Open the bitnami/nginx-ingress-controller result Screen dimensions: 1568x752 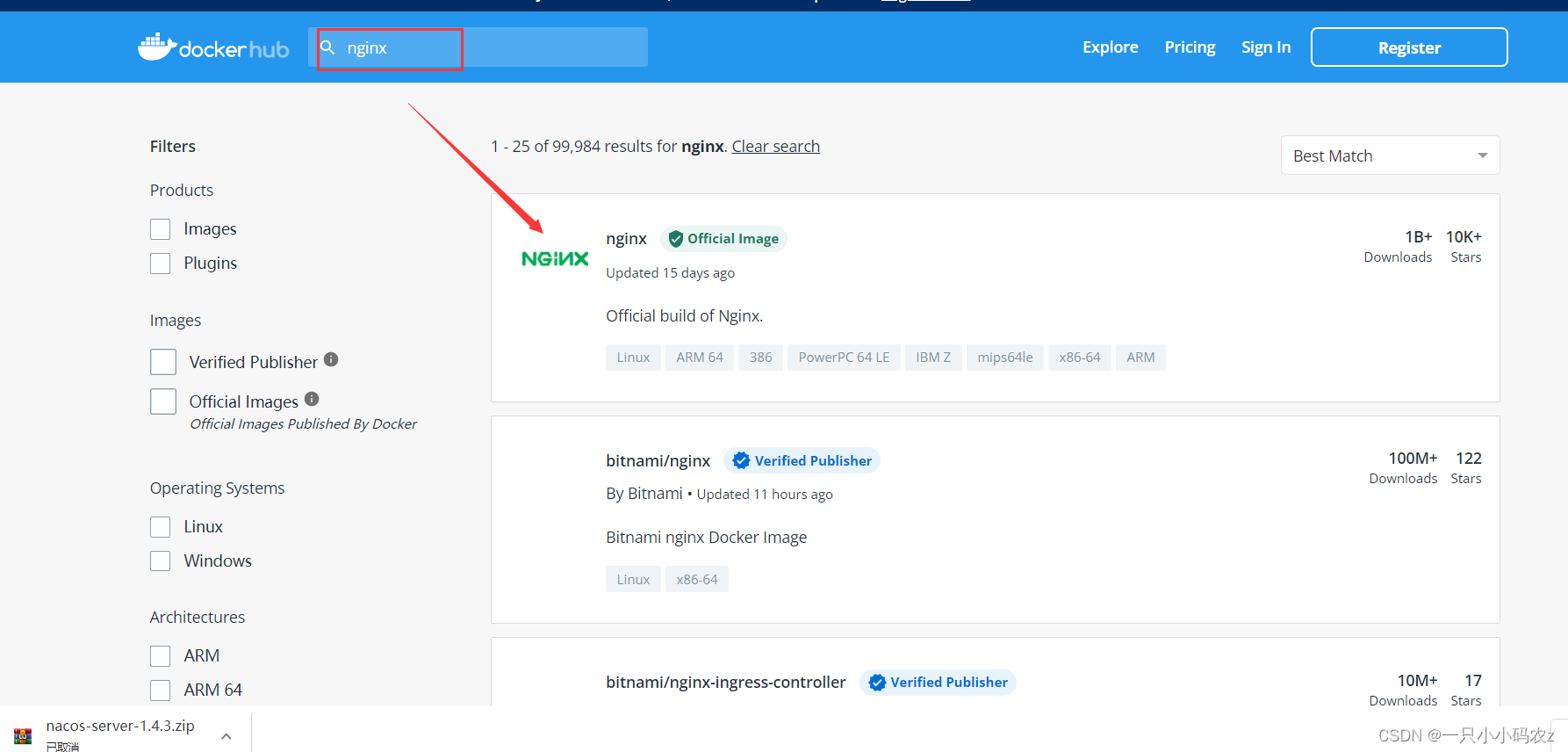(726, 683)
